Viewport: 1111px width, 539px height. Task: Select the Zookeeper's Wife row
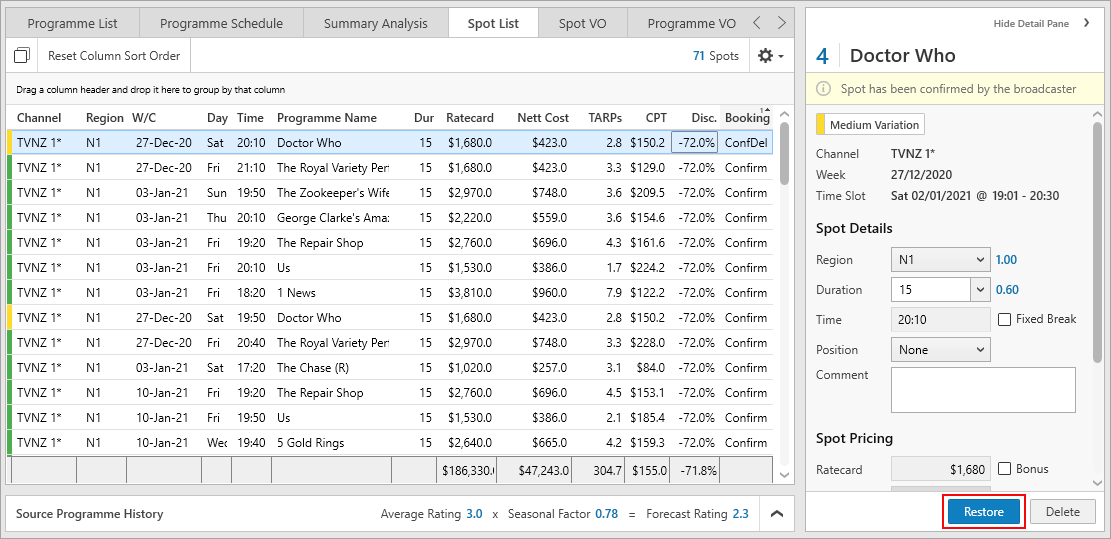click(390, 193)
